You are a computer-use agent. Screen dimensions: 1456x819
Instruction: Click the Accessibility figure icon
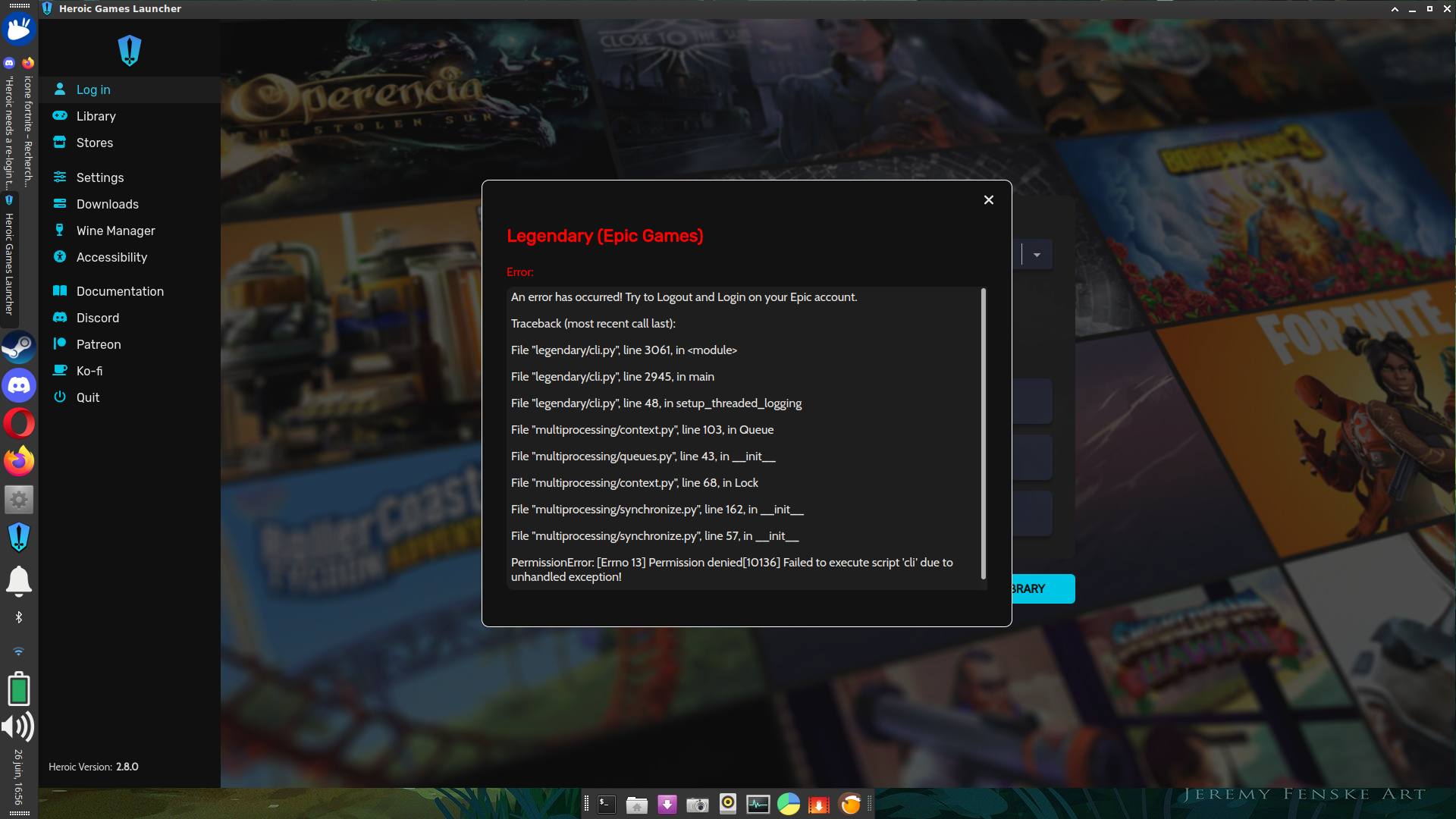pyautogui.click(x=60, y=256)
